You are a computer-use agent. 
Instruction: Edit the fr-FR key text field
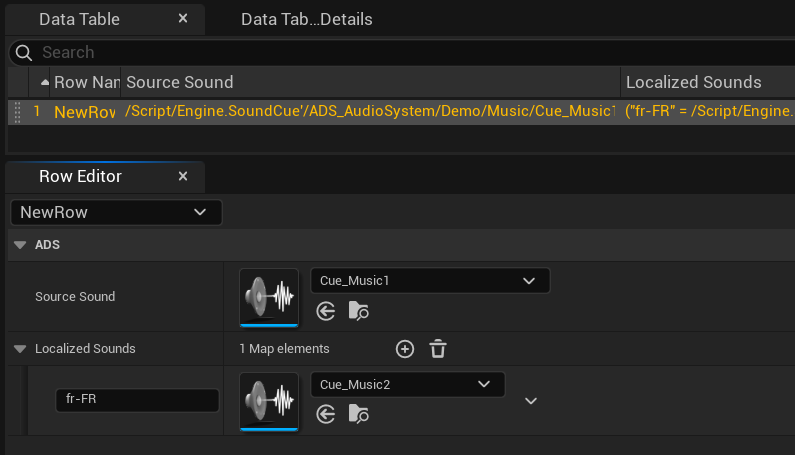(x=137, y=400)
